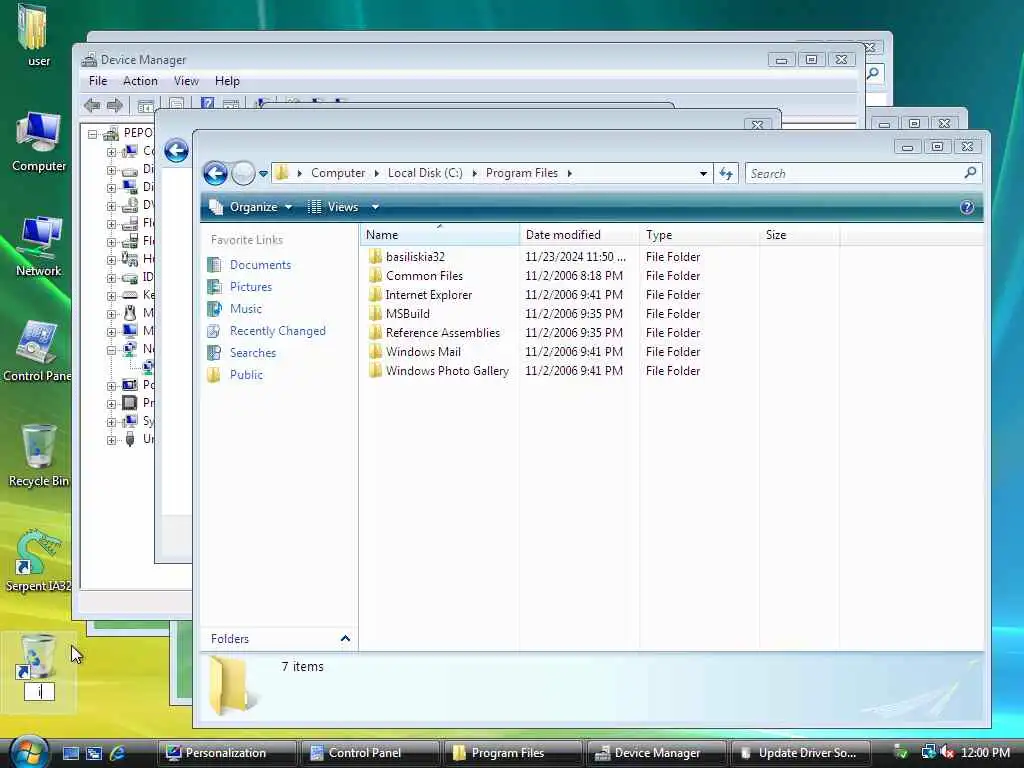
Task: Open arrow after Program Files breadcrumb
Action: click(x=569, y=173)
